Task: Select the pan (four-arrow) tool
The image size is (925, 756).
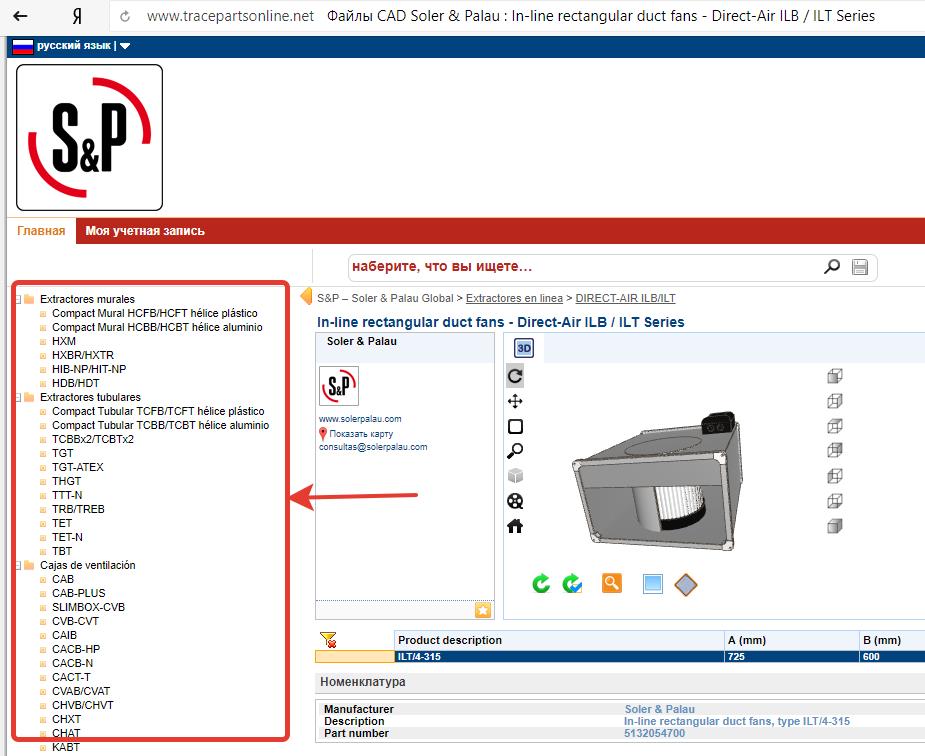Action: coord(515,401)
